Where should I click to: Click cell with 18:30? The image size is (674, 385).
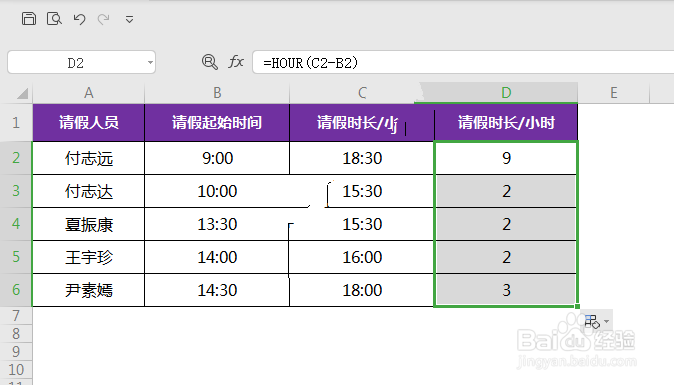tap(362, 158)
